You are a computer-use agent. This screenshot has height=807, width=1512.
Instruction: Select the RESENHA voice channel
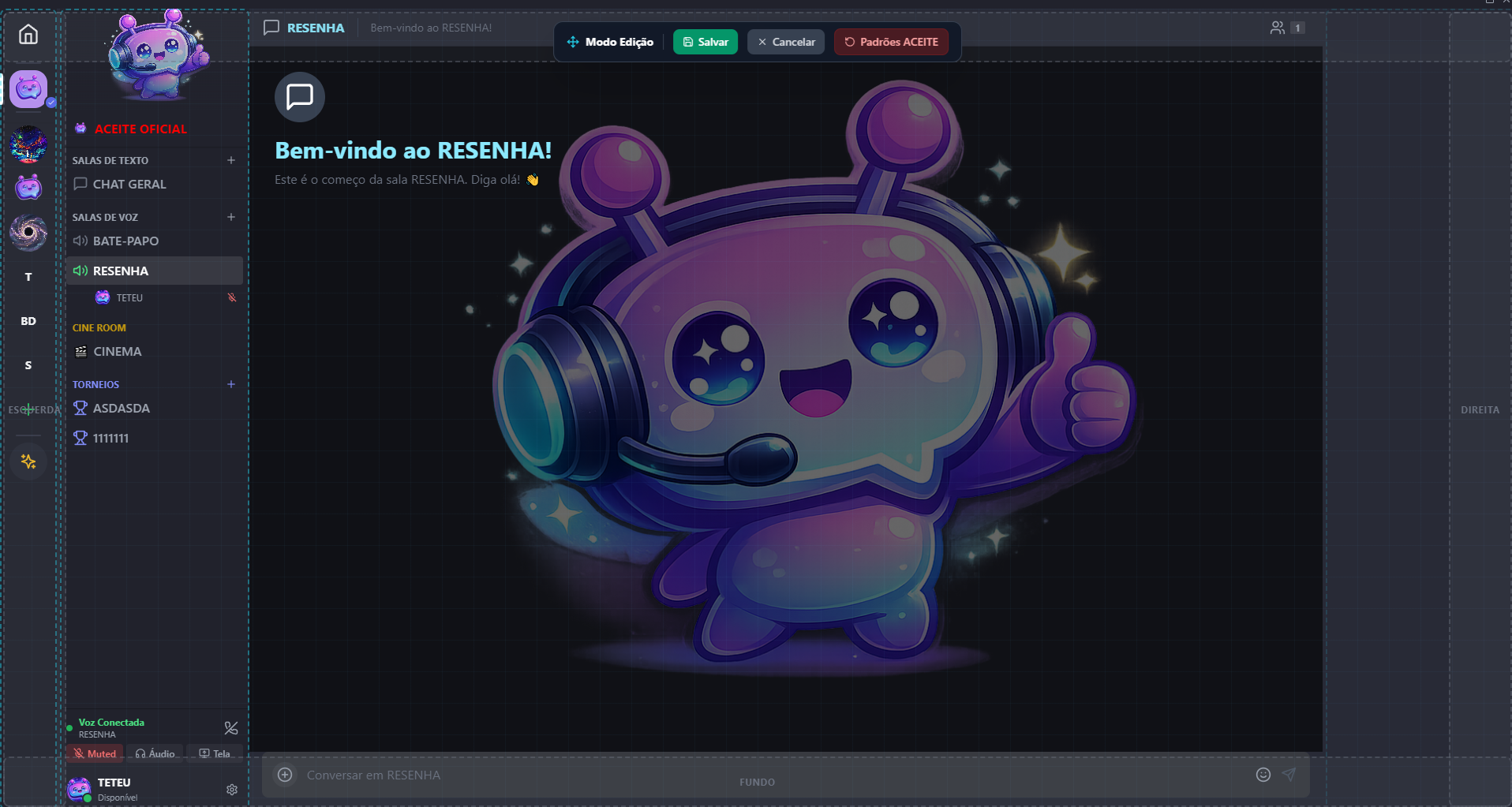click(x=155, y=271)
